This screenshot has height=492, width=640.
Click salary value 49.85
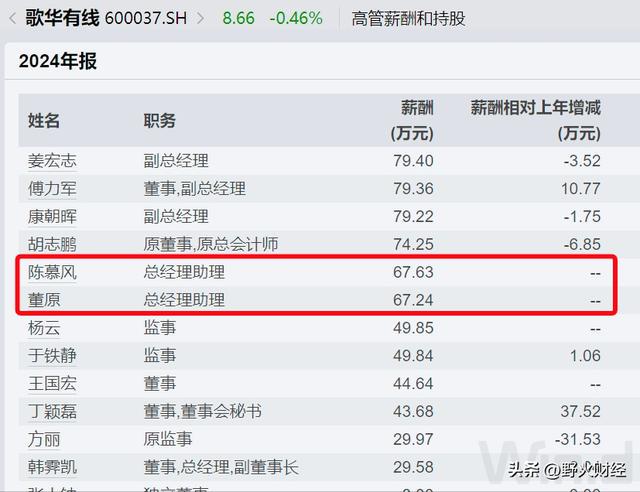(x=413, y=328)
